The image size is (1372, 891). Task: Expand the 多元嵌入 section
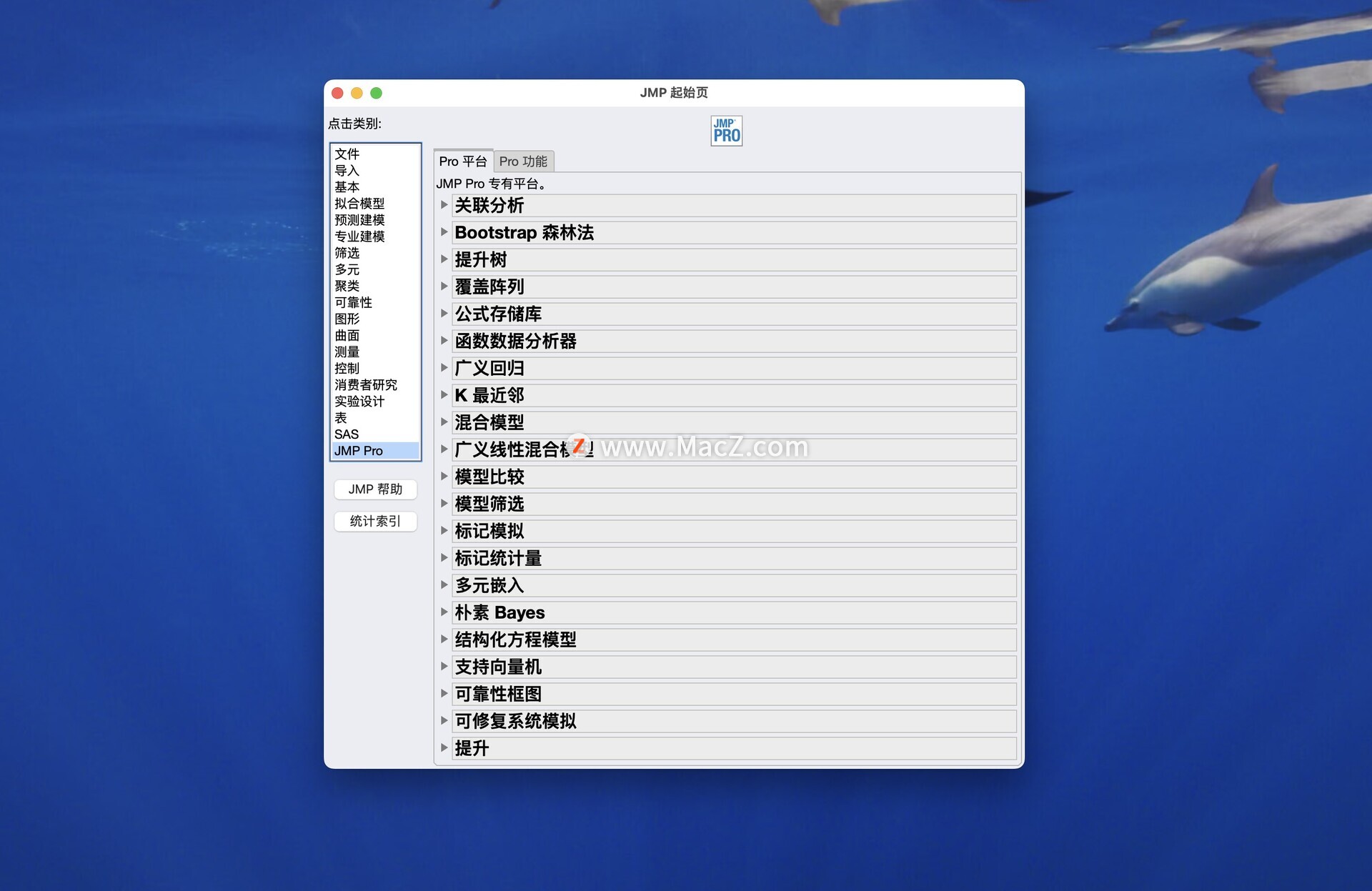[444, 585]
